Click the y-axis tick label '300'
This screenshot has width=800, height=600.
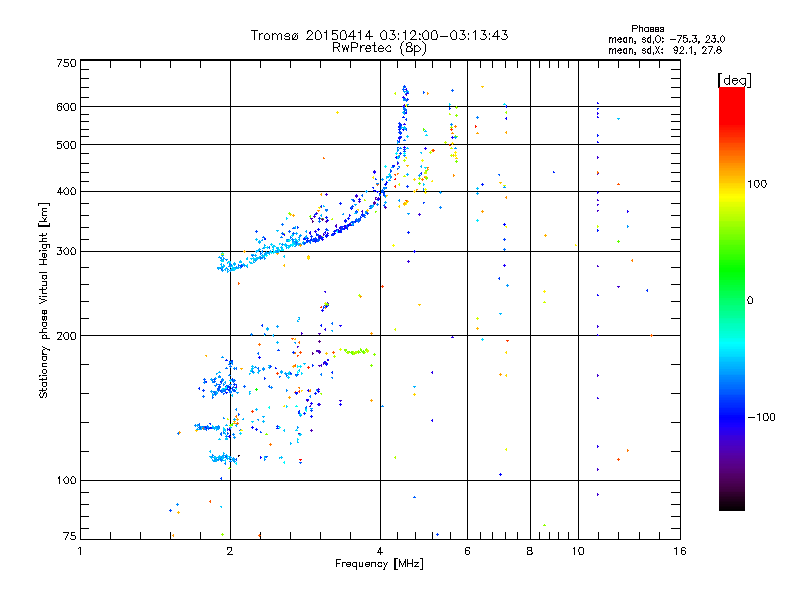(67, 252)
